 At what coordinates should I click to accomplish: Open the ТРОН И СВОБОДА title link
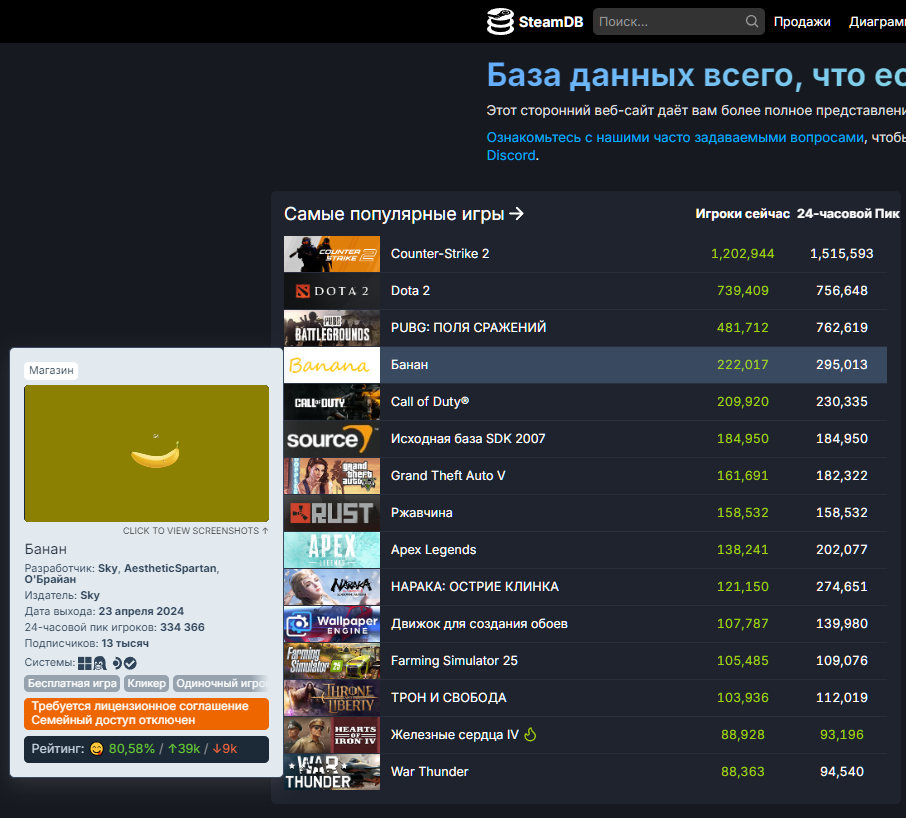tap(448, 697)
